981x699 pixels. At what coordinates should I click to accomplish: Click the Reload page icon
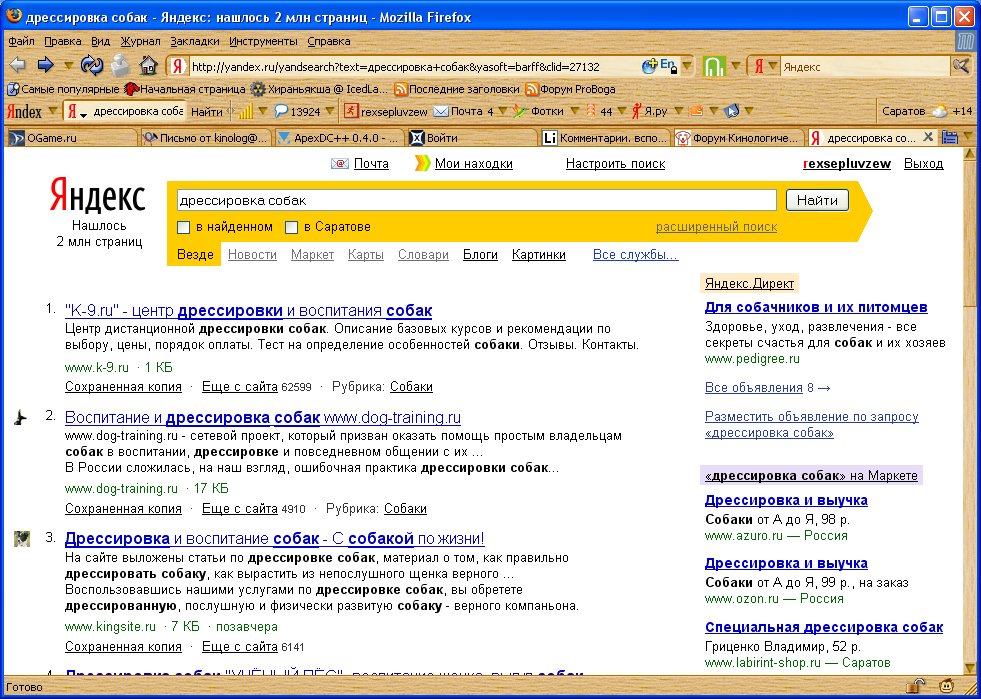(x=91, y=66)
